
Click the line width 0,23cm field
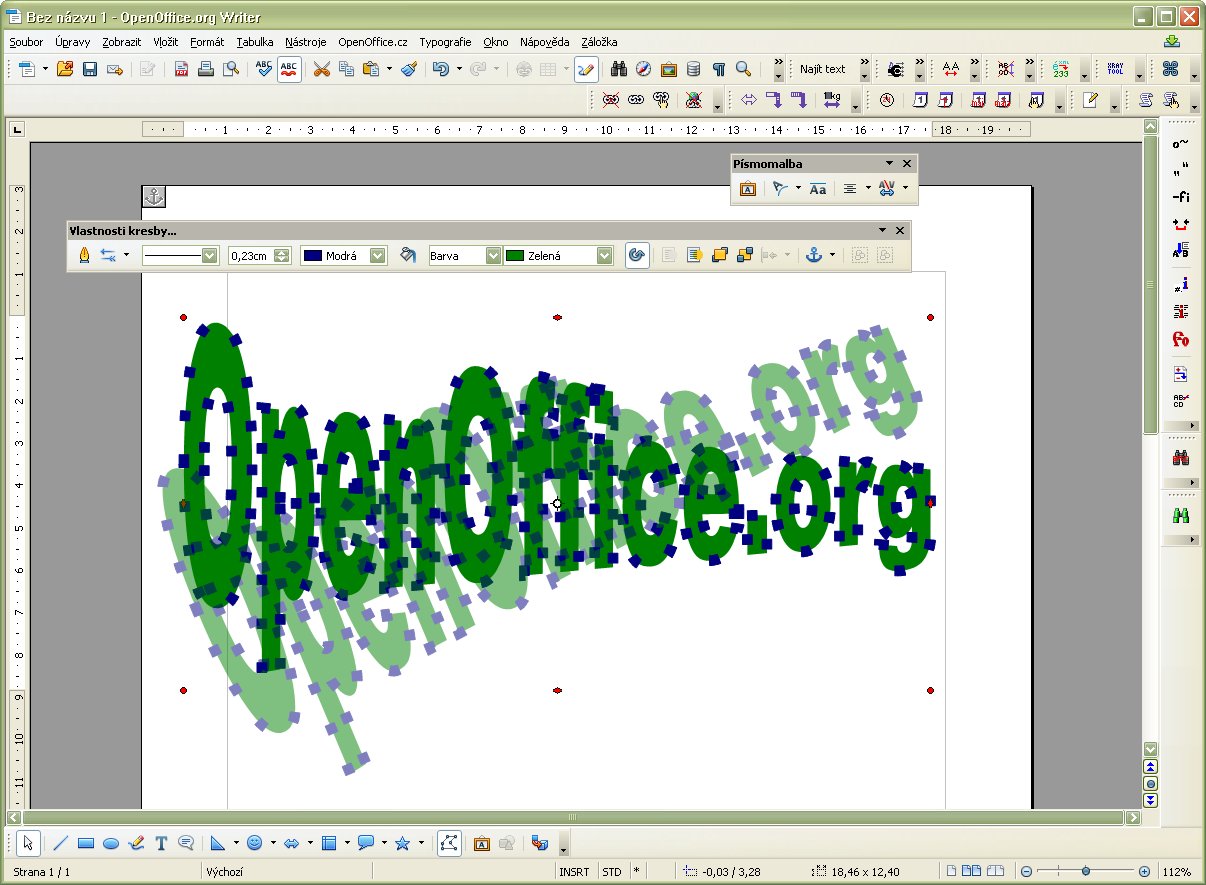(x=251, y=255)
